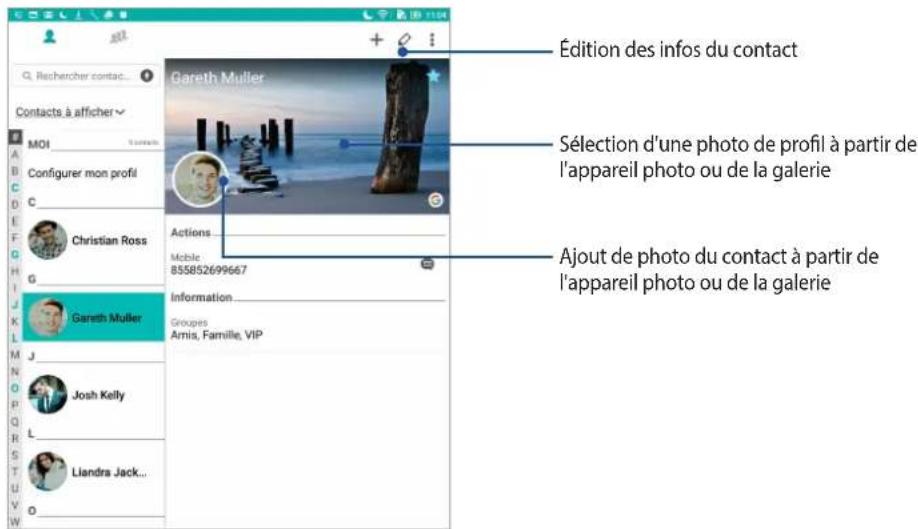Image resolution: width=918 pixels, height=529 pixels.
Task: Tap the Google account badge on cover photo
Action: pyautogui.click(x=435, y=200)
